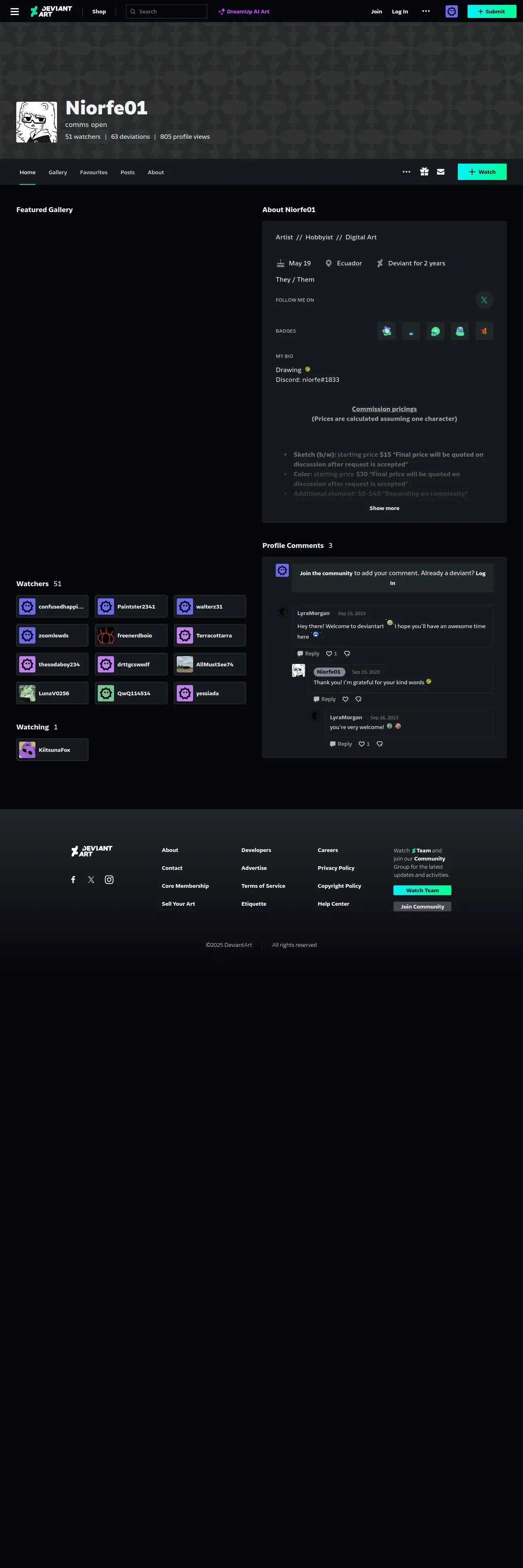523x1568 pixels.
Task: Open the X (Twitter) follow icon
Action: coord(484,300)
